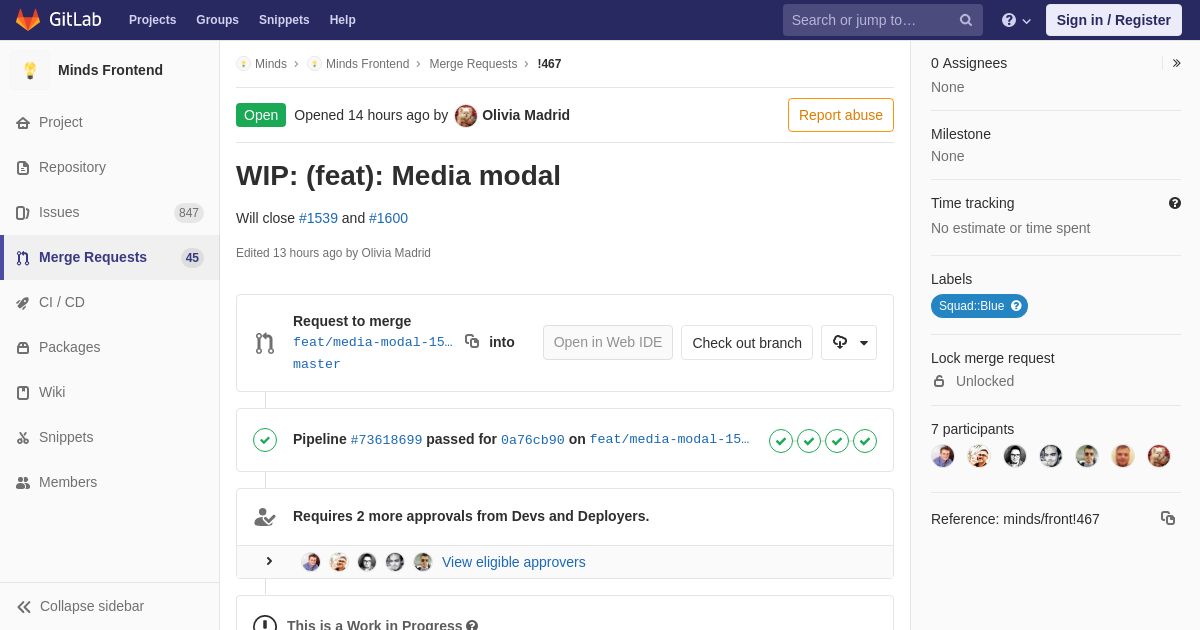Go to Minds breadcrumb link
This screenshot has height=630, width=1200.
271,64
